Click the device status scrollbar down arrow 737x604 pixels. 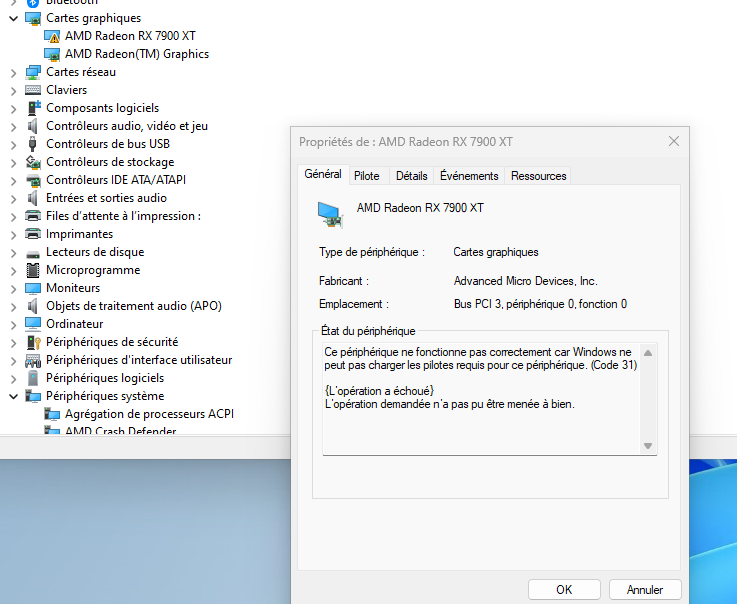(648, 446)
